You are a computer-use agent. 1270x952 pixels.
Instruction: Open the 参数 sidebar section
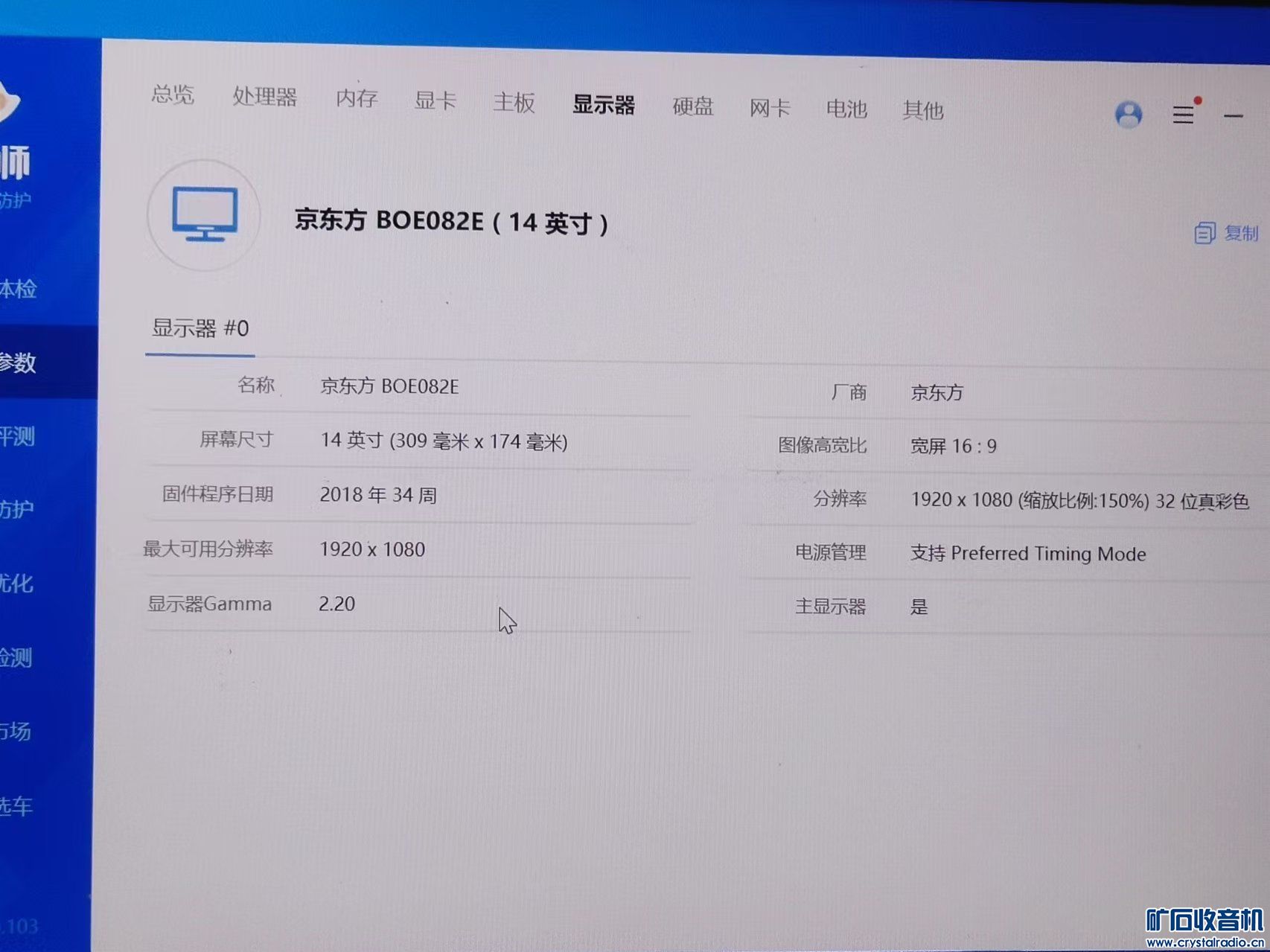pyautogui.click(x=19, y=362)
